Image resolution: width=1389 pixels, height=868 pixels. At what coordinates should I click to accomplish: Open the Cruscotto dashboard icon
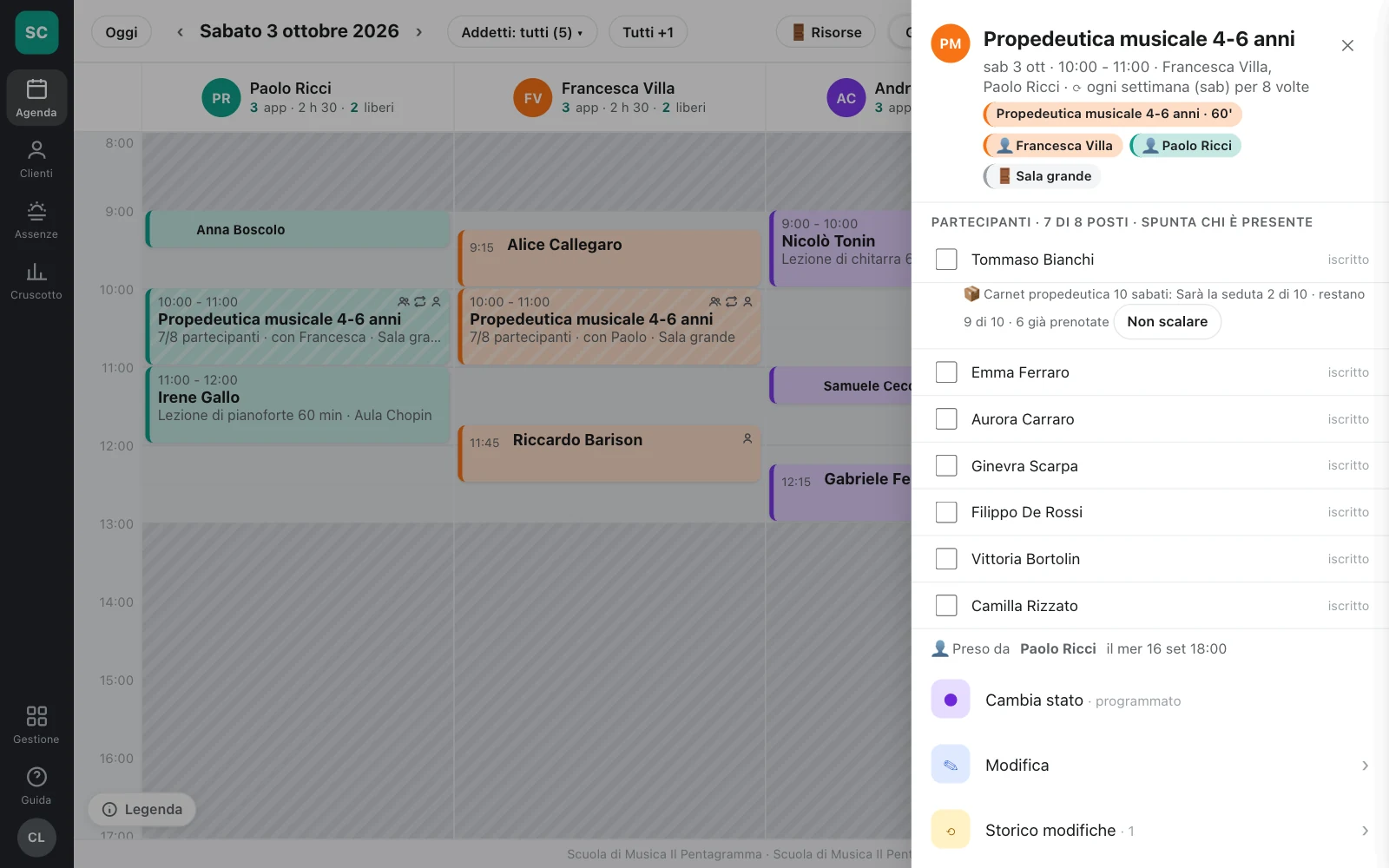(x=36, y=280)
